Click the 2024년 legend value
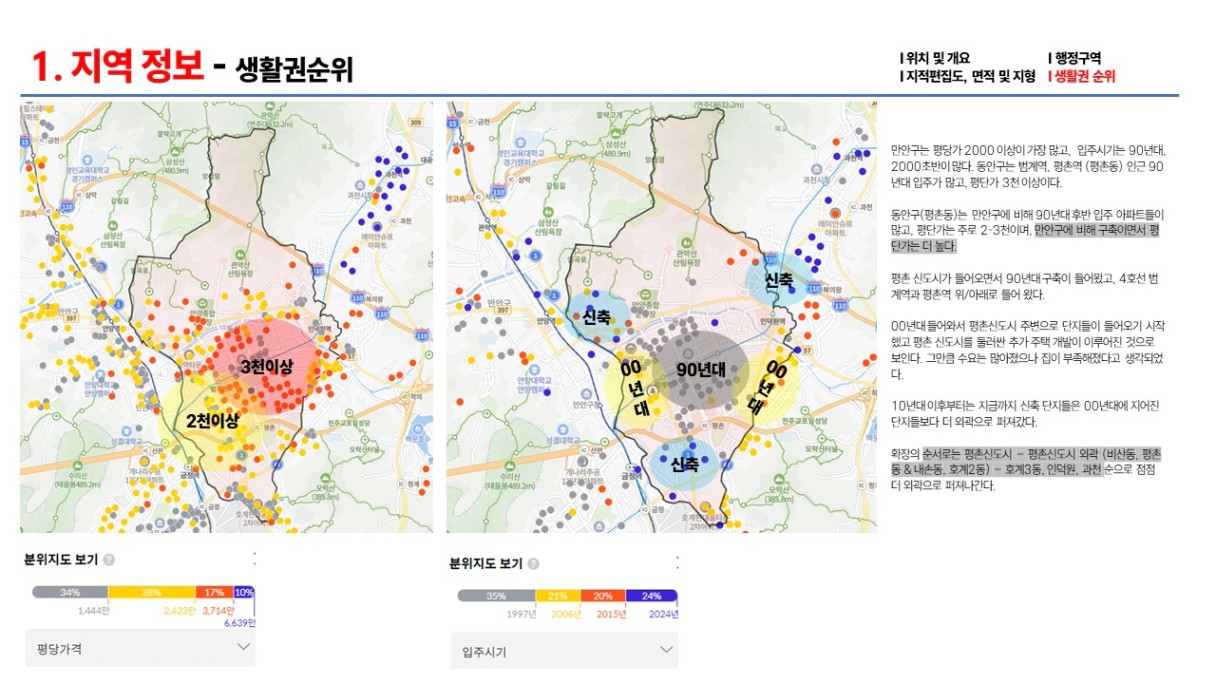Image resolution: width=1216 pixels, height=684 pixels. tap(662, 613)
